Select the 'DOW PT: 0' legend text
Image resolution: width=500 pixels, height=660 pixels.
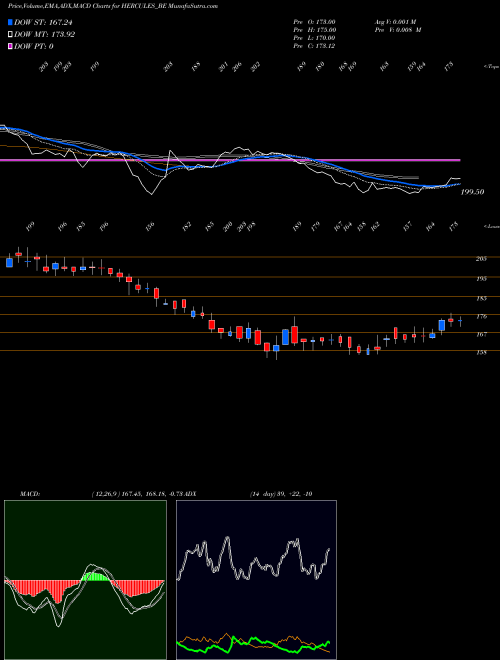34,46
